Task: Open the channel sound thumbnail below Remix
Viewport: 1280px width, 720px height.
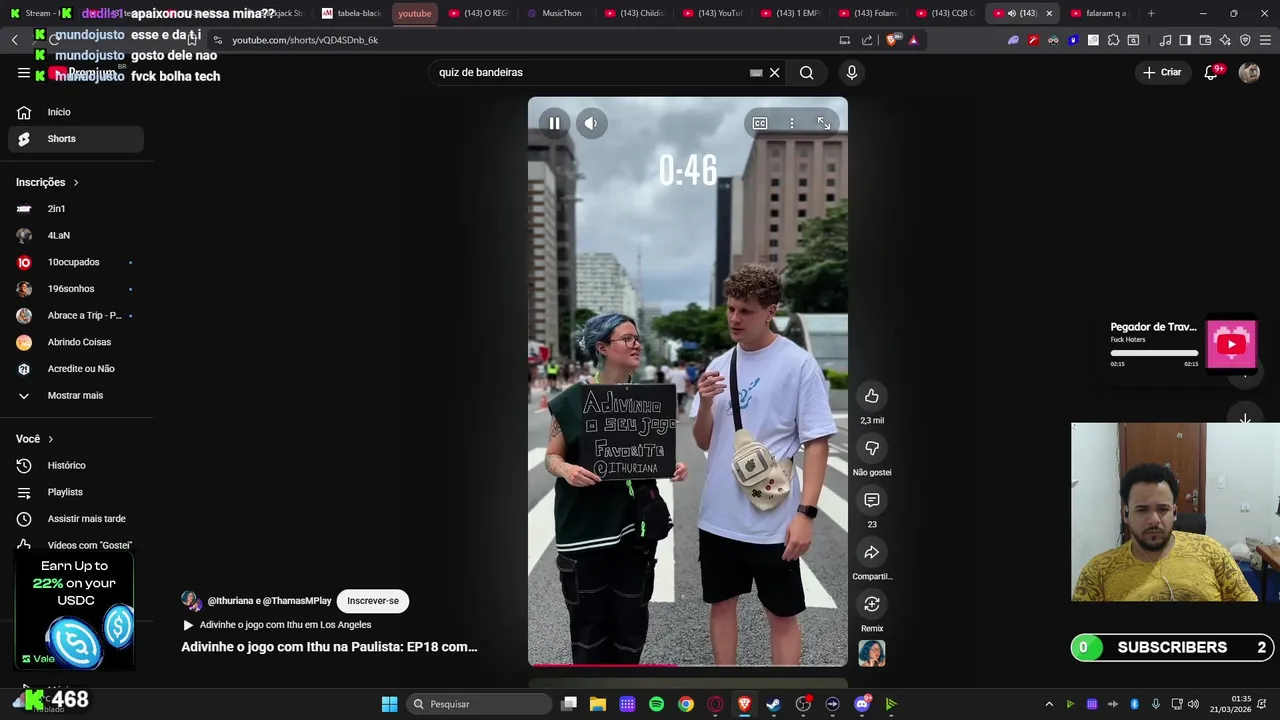Action: [x=872, y=653]
